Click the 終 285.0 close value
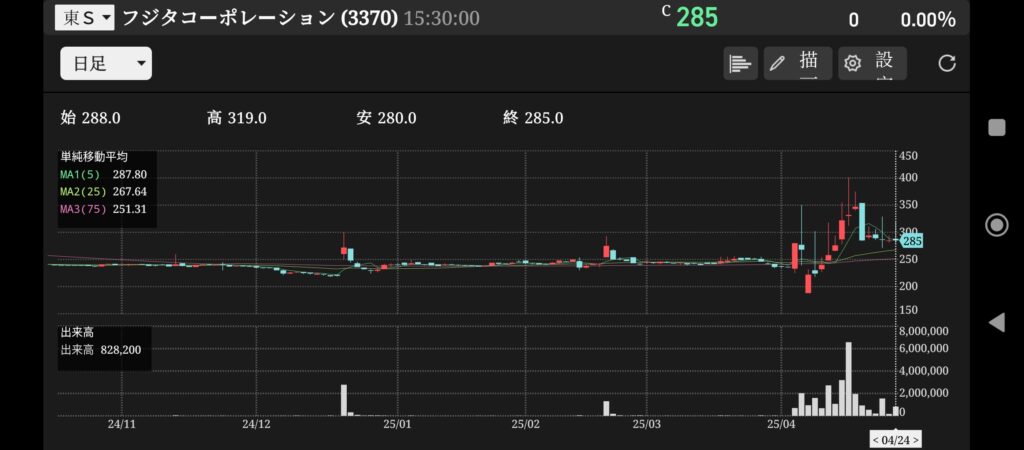 pos(534,118)
